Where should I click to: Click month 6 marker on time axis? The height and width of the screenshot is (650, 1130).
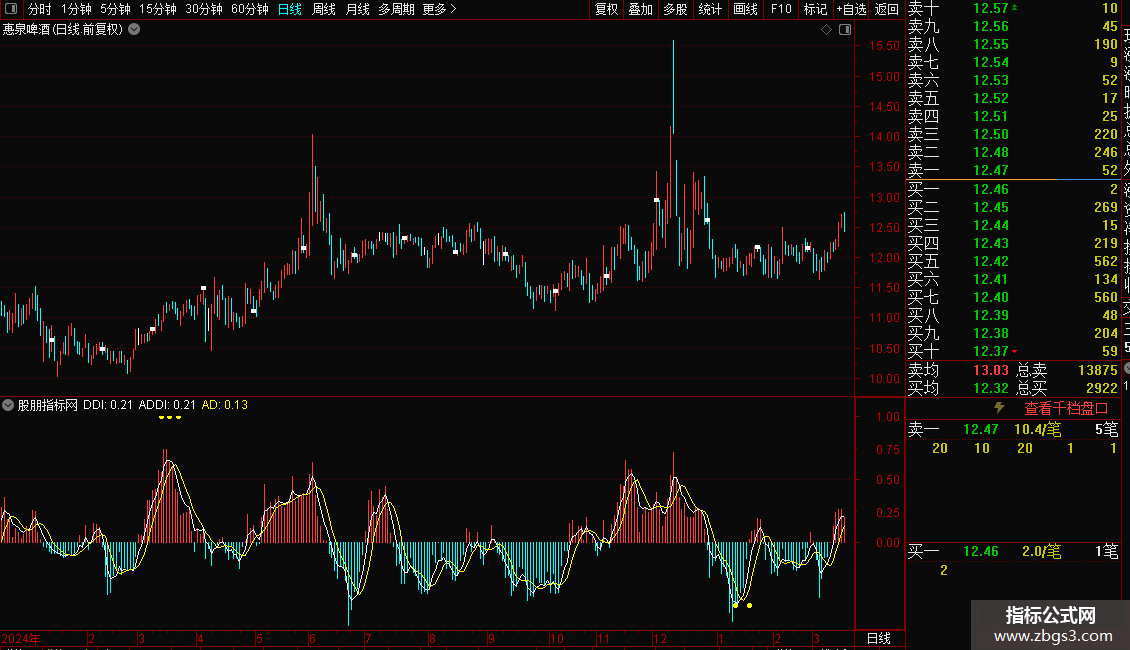(x=312, y=638)
